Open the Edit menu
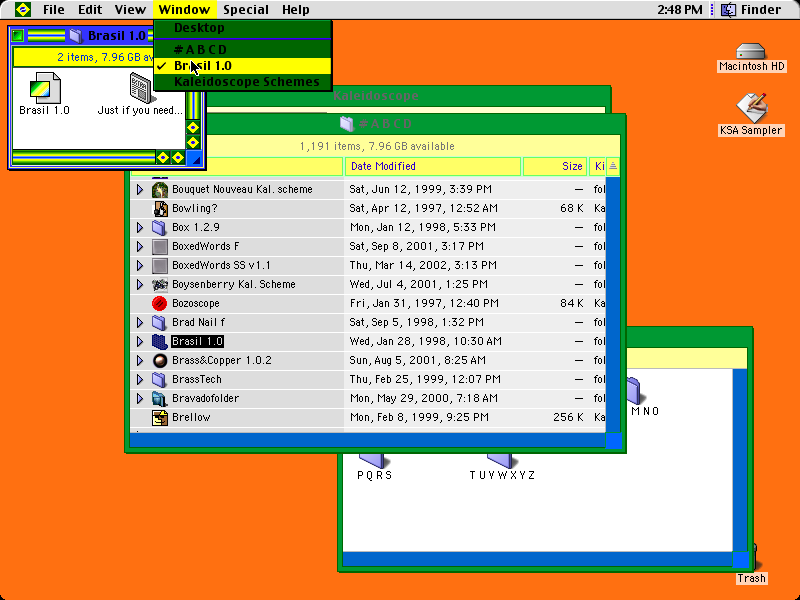This screenshot has width=800, height=600. coord(90,10)
